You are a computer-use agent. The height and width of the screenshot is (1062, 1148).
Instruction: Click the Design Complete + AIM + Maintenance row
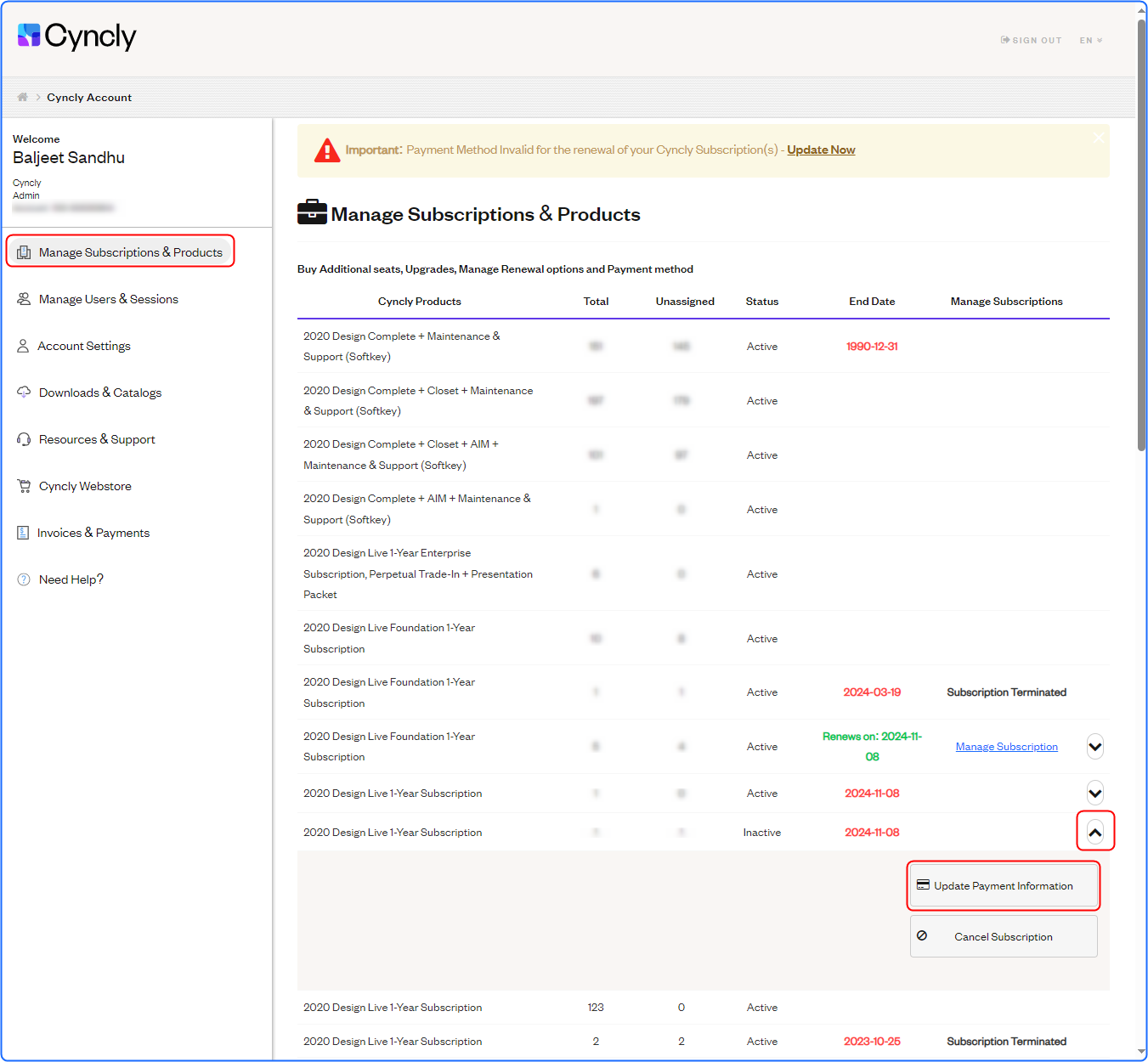(x=703, y=509)
